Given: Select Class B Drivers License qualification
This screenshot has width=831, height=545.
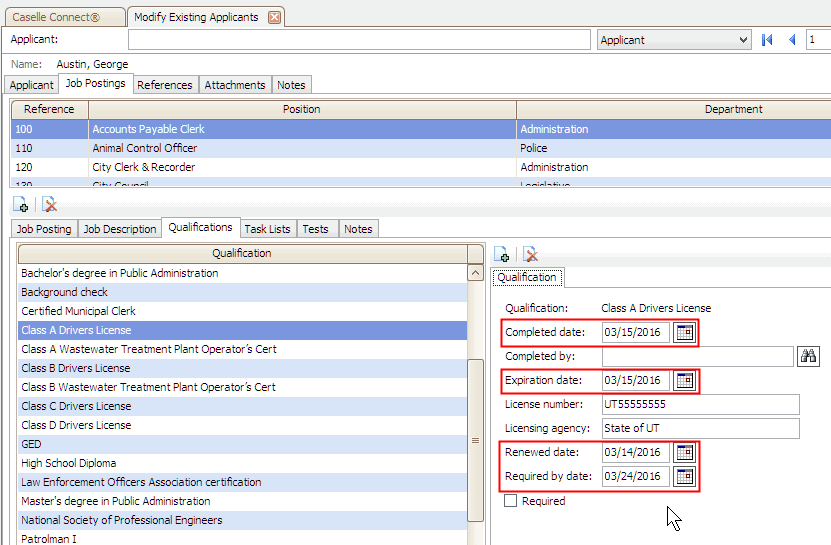Looking at the screenshot, I should click(76, 368).
